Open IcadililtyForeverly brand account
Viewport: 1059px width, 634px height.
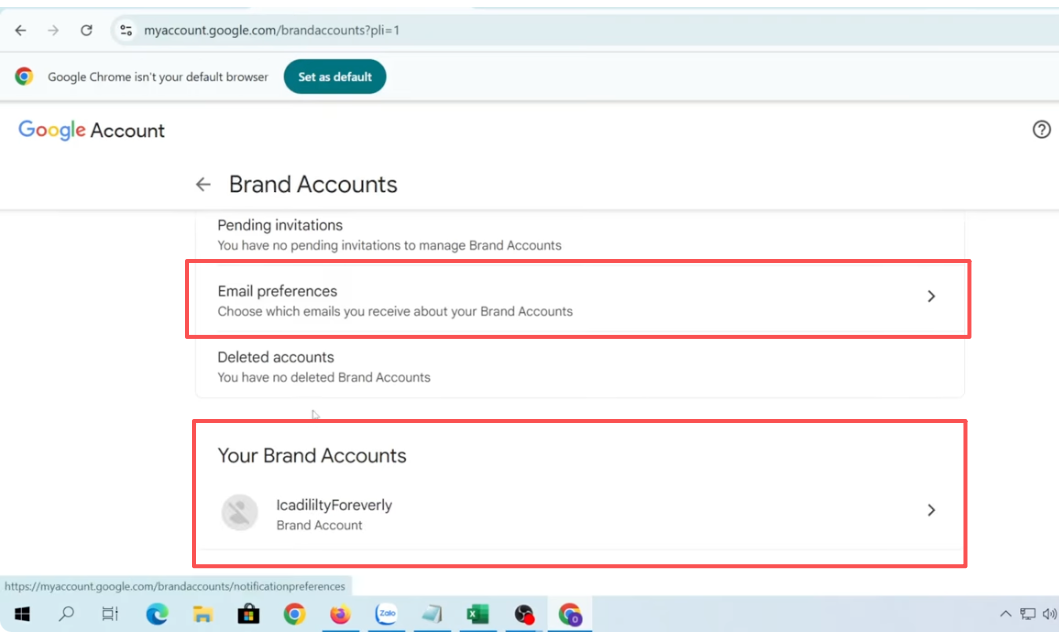point(579,514)
